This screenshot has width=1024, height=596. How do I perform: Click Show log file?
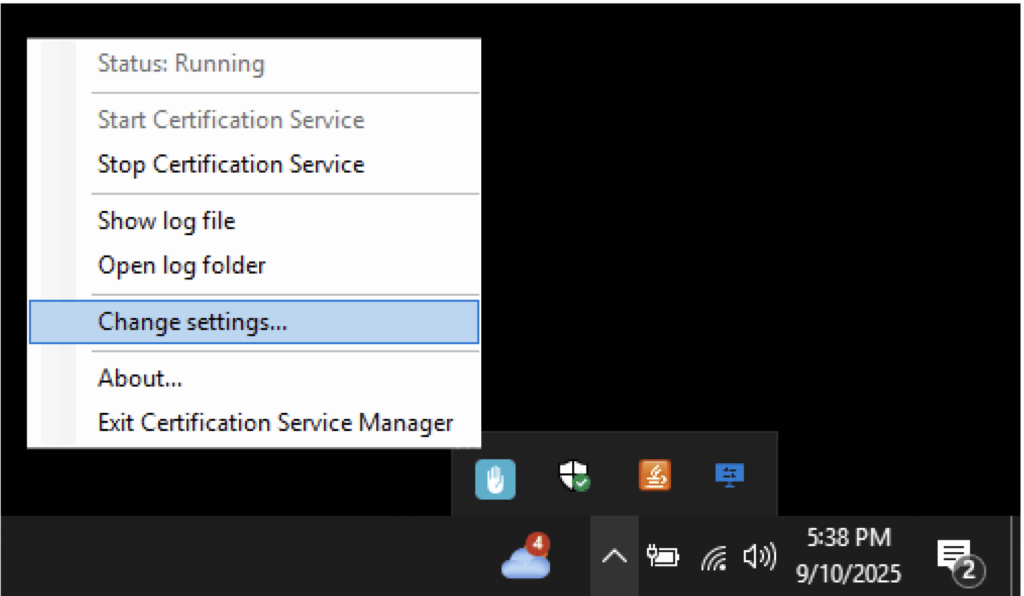[167, 220]
